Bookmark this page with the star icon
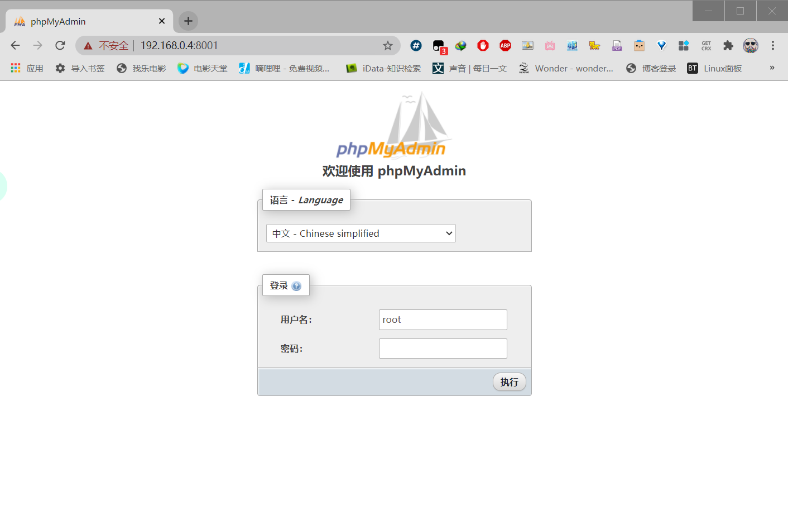788x520 pixels. (x=387, y=46)
